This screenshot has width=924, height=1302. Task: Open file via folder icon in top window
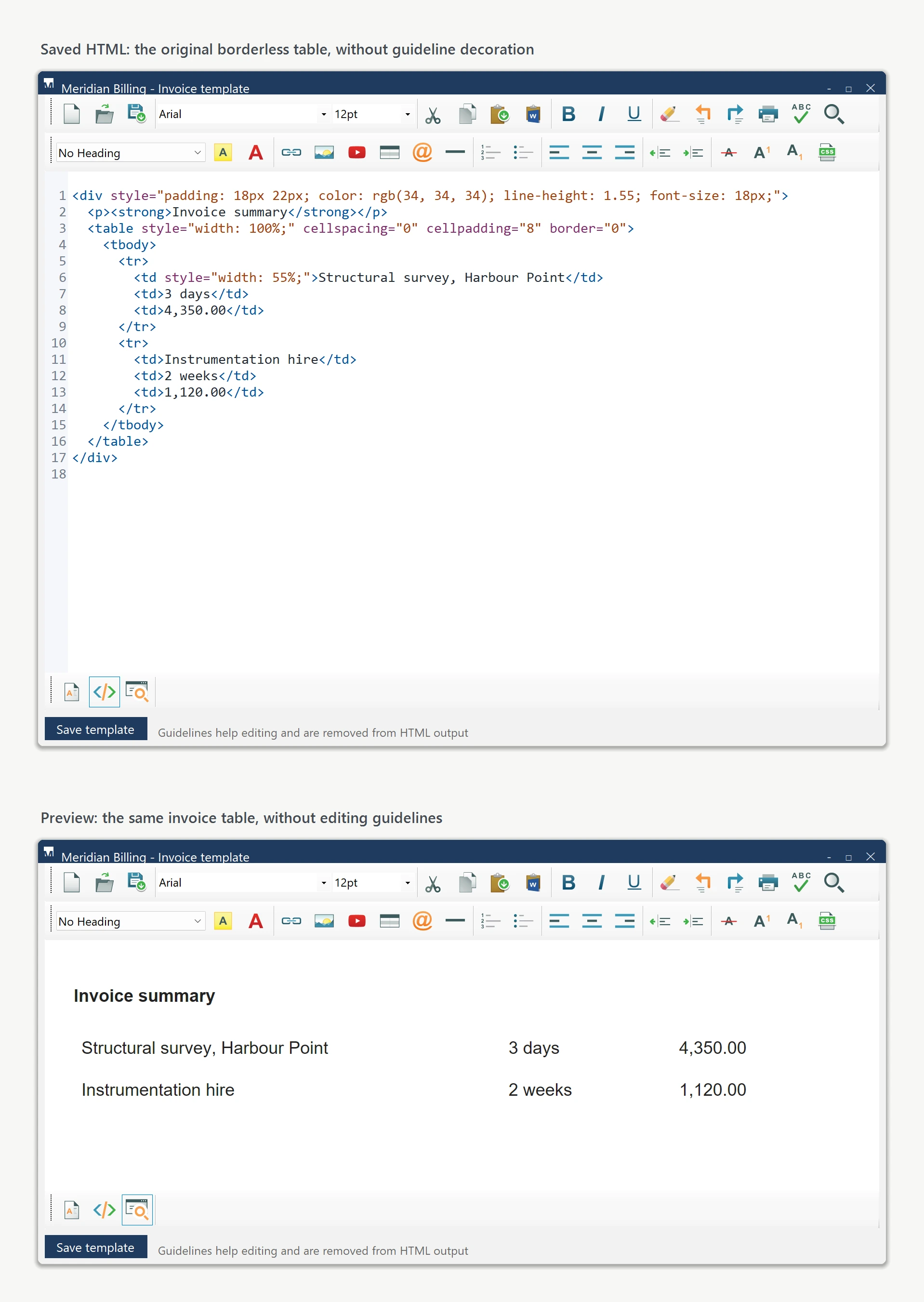tap(104, 114)
